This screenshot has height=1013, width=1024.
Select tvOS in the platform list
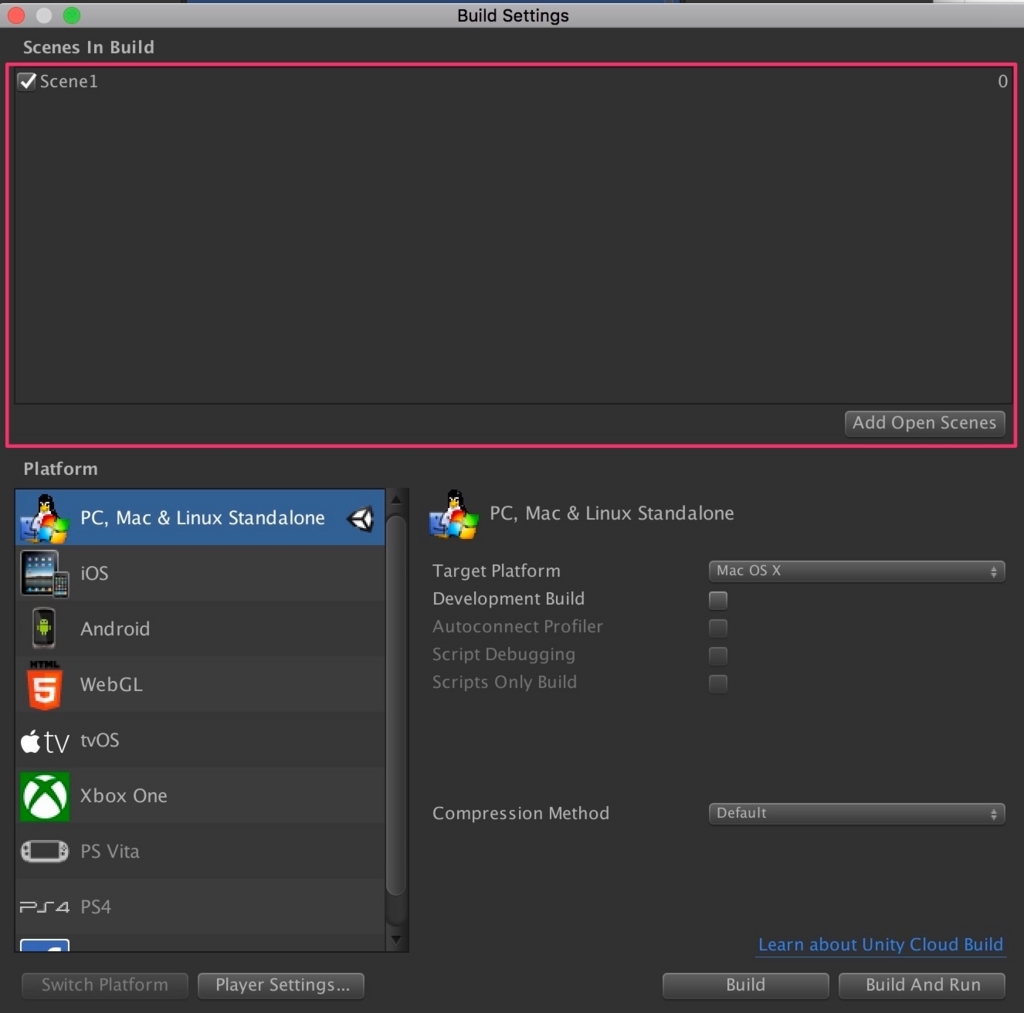click(200, 740)
